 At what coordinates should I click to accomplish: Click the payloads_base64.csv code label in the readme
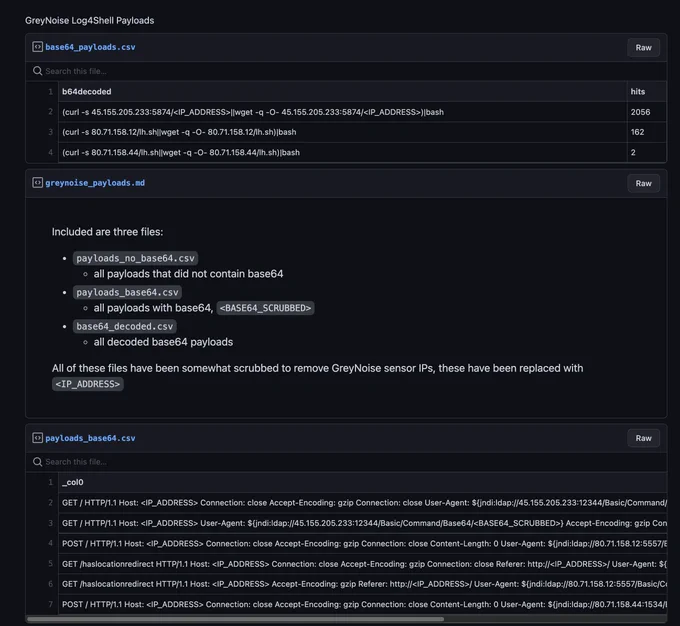click(x=127, y=292)
